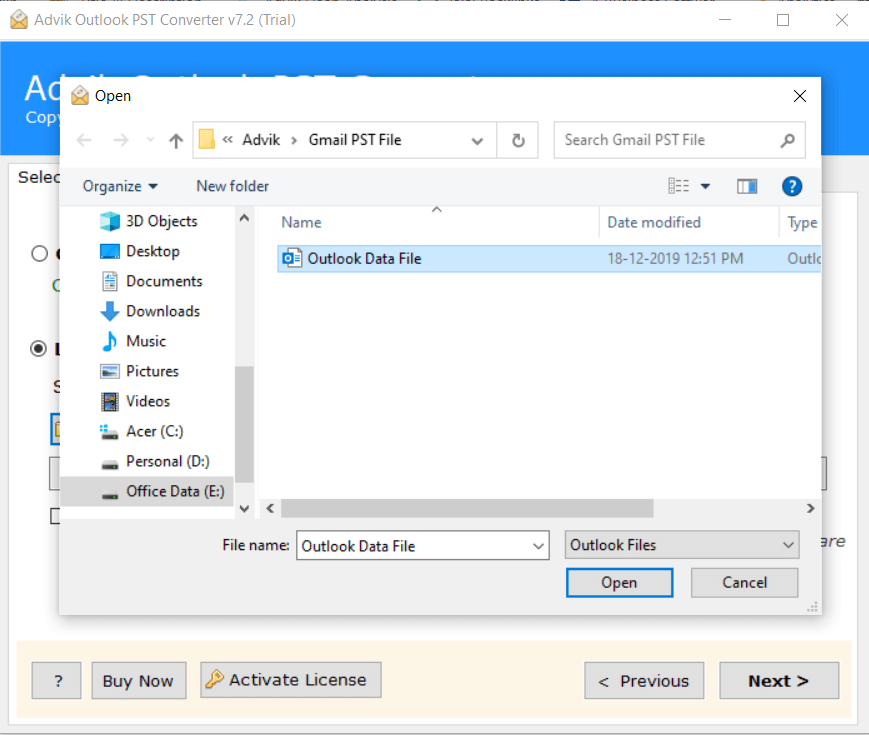
Task: Click the Downloads arrow icon
Action: [110, 311]
